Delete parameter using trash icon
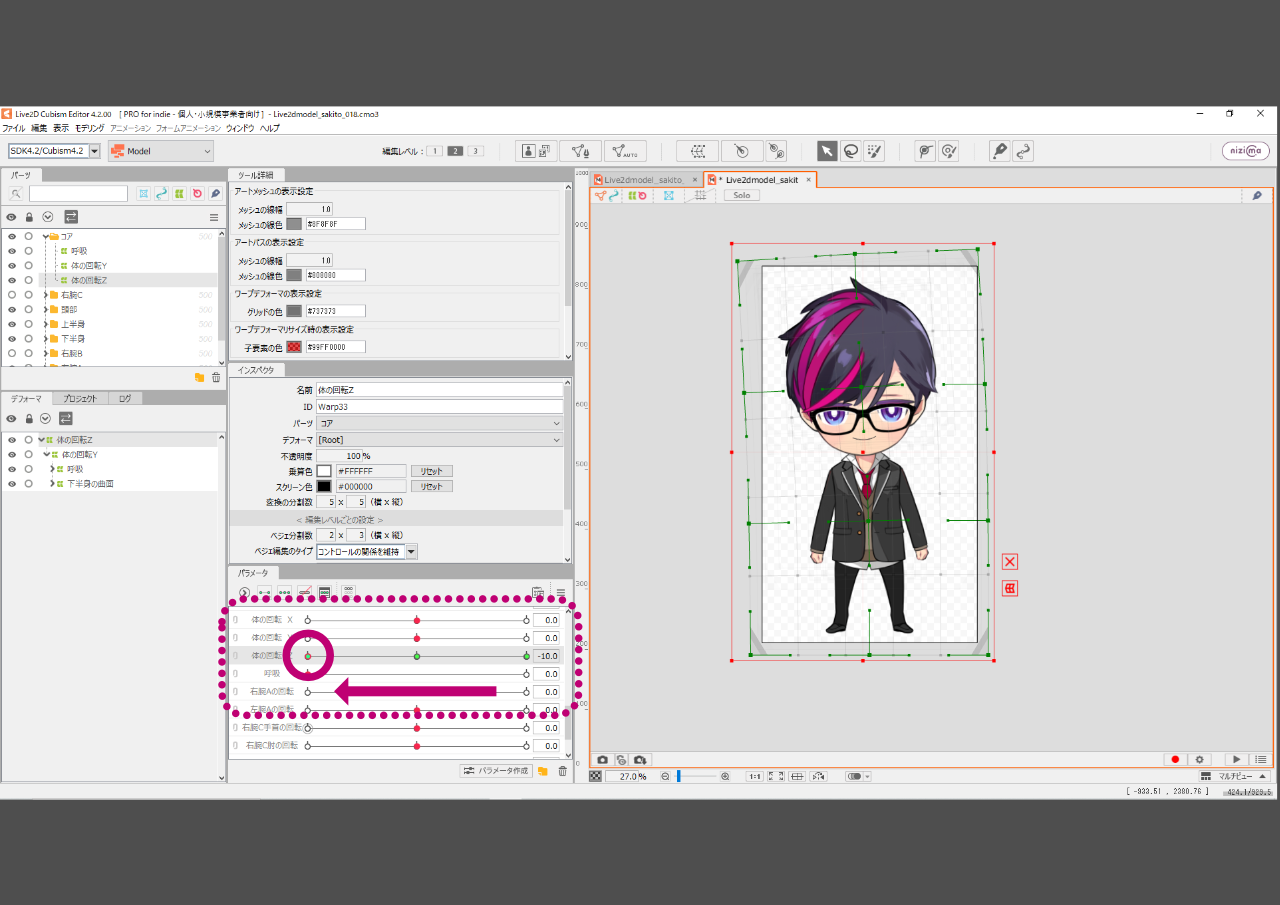Screen dimensions: 1280x905 [x=562, y=771]
